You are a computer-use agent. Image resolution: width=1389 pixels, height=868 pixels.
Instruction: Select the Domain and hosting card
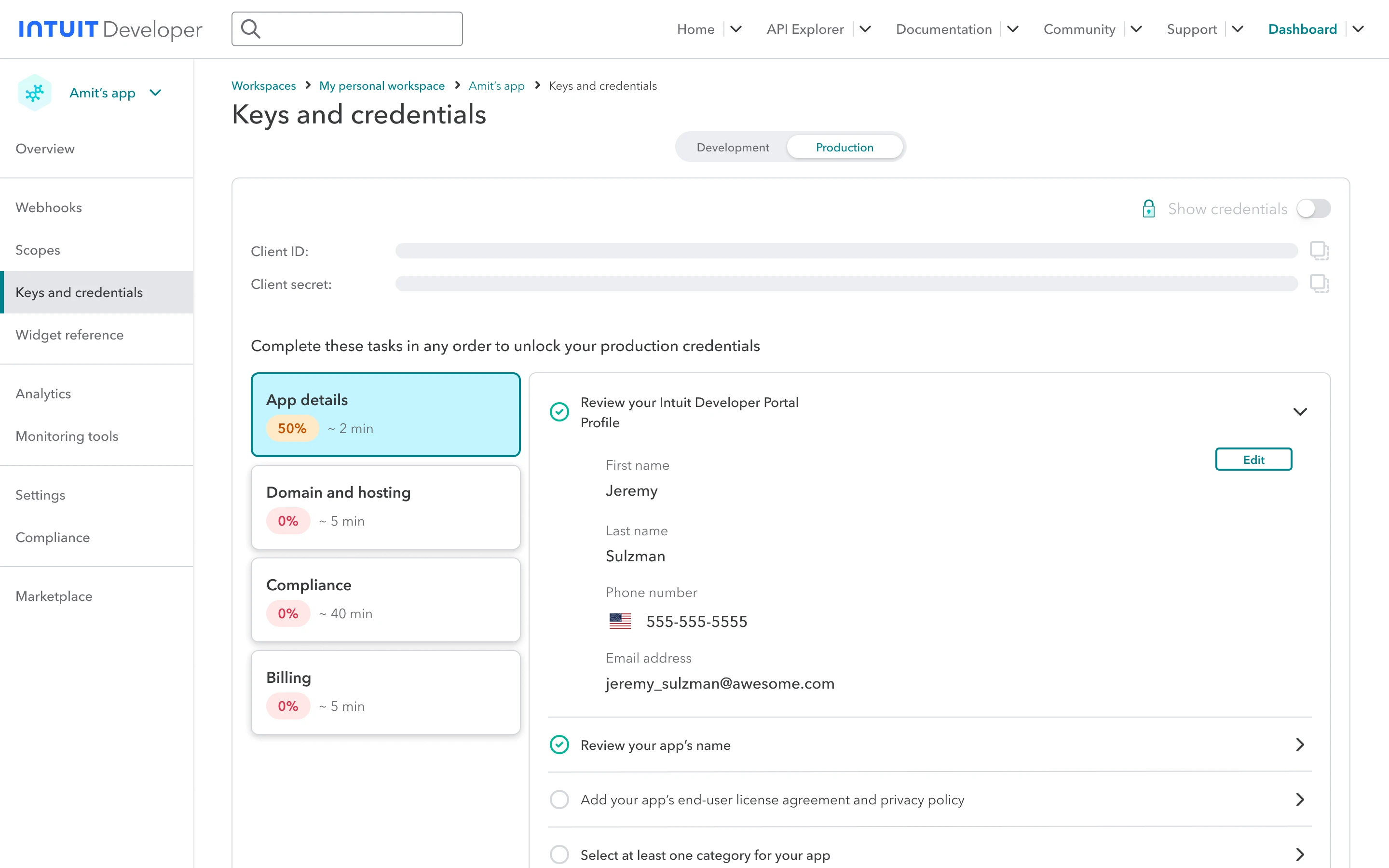coord(386,507)
